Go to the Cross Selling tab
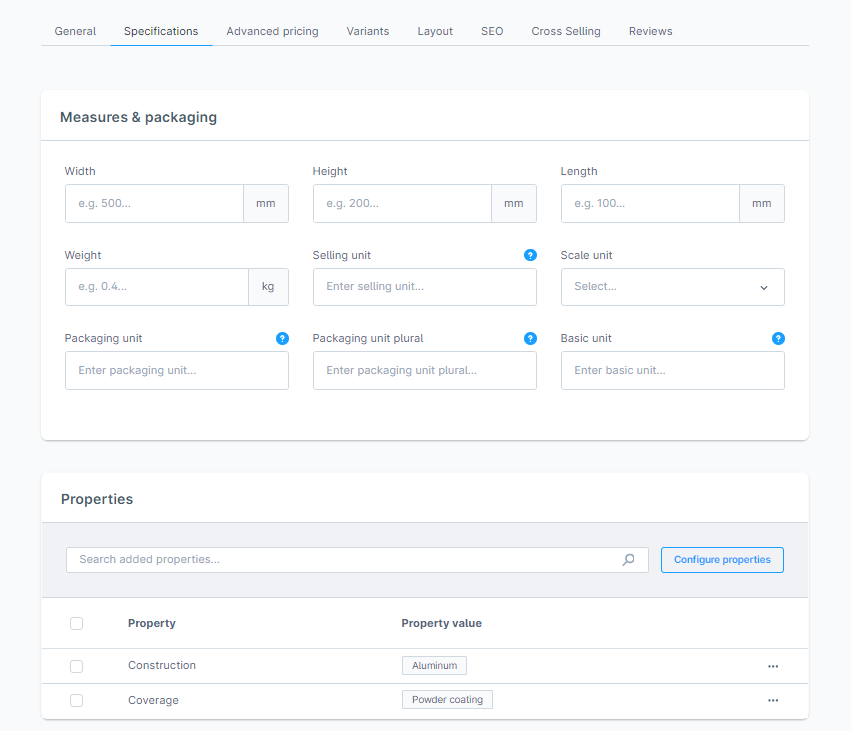This screenshot has width=851, height=731. pos(566,31)
